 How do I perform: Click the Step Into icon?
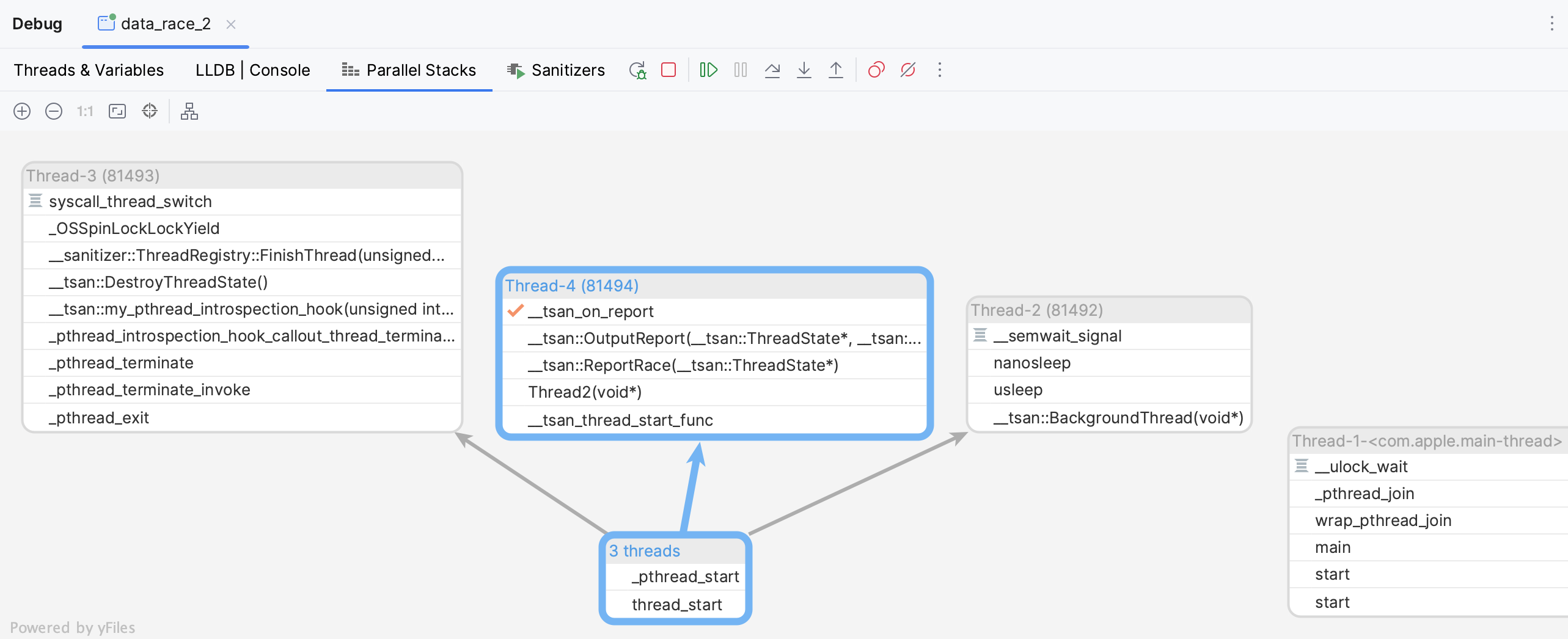pos(804,70)
